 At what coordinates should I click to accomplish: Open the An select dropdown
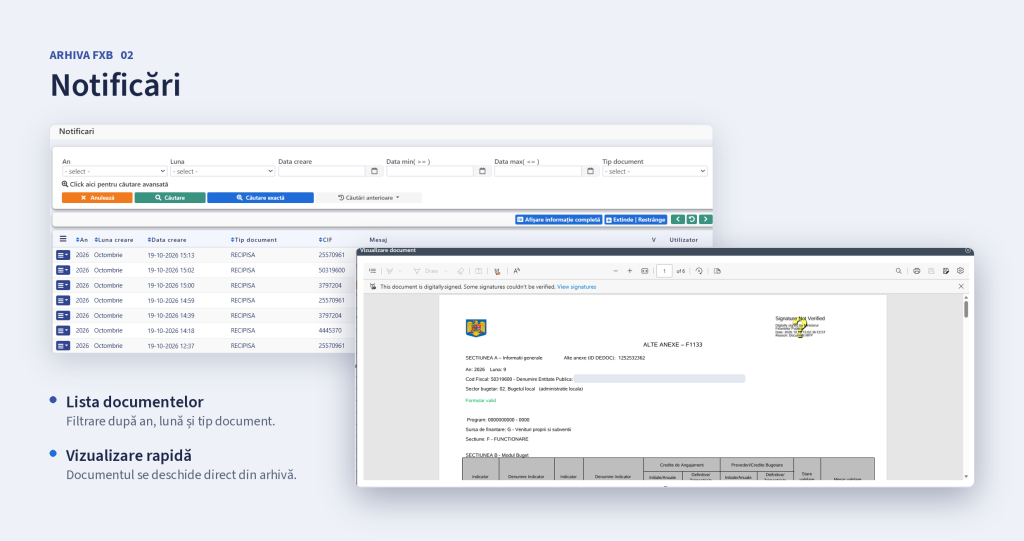(x=114, y=171)
